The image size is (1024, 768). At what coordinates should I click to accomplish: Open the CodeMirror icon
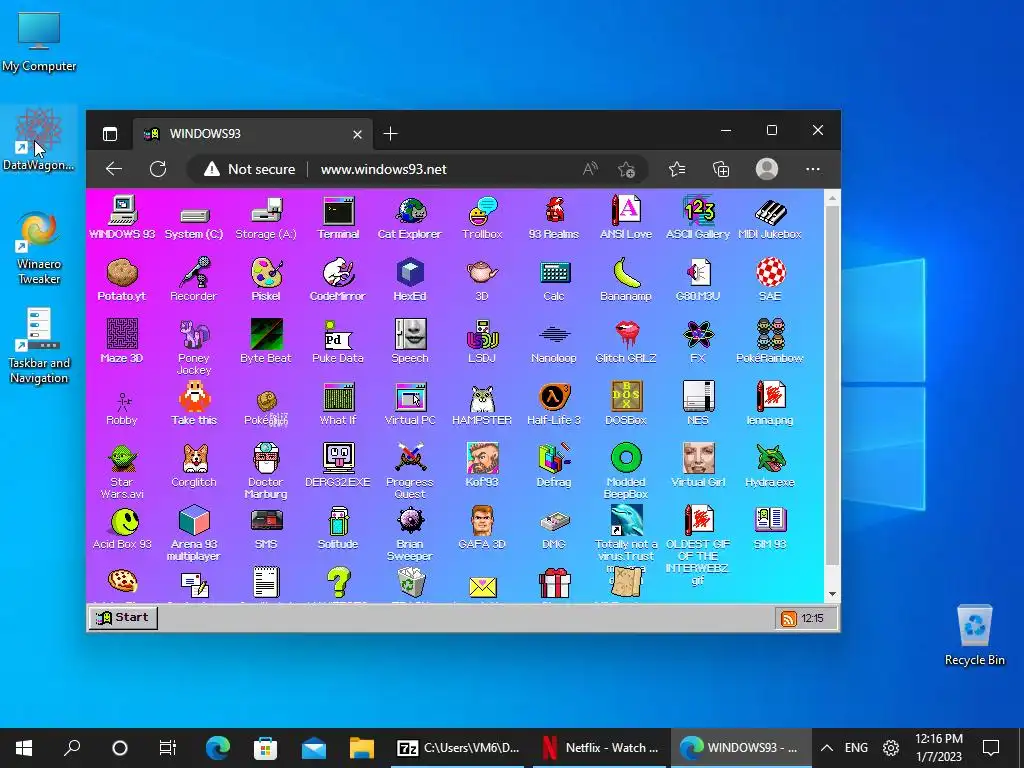pyautogui.click(x=338, y=280)
